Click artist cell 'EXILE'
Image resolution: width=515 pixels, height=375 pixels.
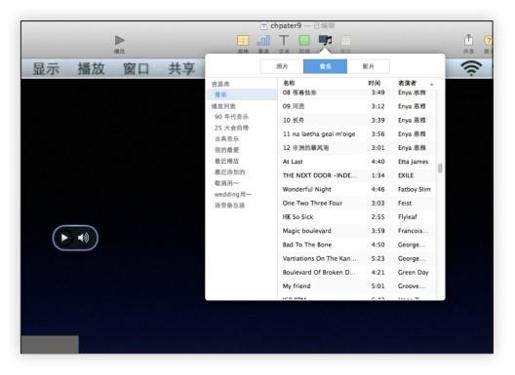tap(406, 175)
